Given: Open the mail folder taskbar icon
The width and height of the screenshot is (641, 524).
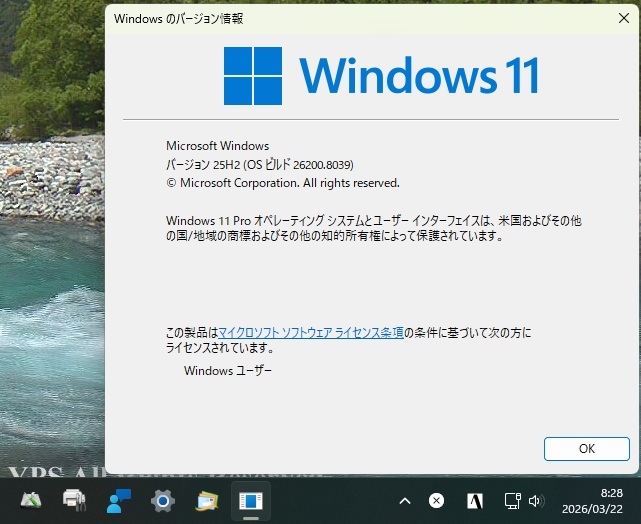Looking at the screenshot, I should pyautogui.click(x=207, y=501).
